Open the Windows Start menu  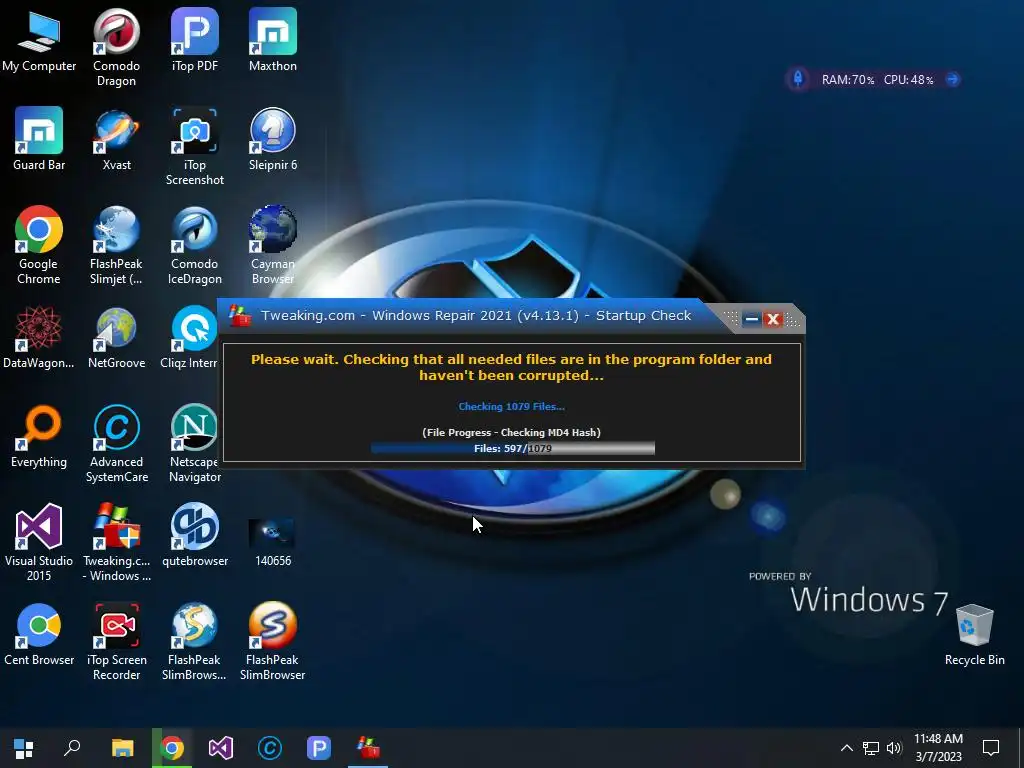24,748
